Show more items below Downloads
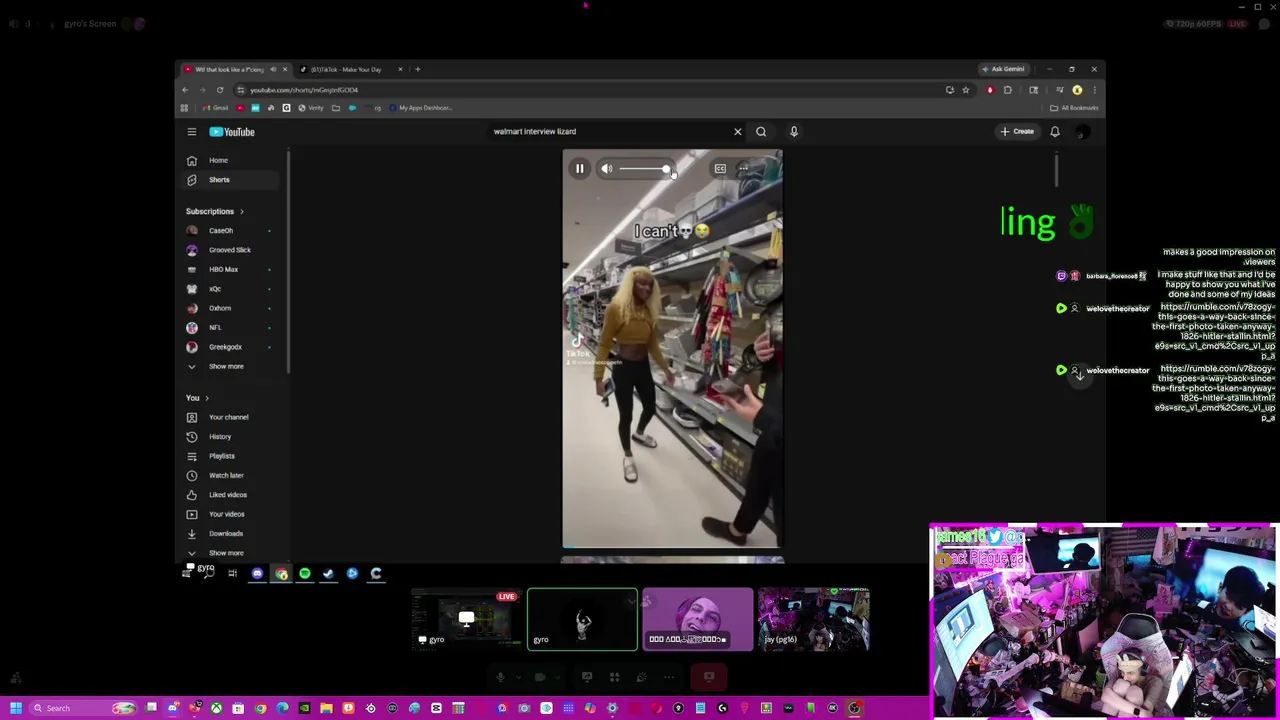Viewport: 1280px width, 720px height. (229, 553)
